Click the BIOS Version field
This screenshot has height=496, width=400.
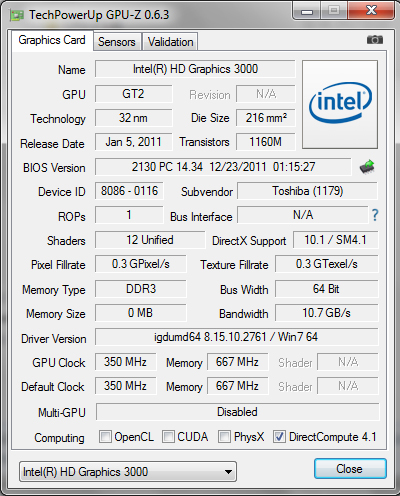pos(223,167)
